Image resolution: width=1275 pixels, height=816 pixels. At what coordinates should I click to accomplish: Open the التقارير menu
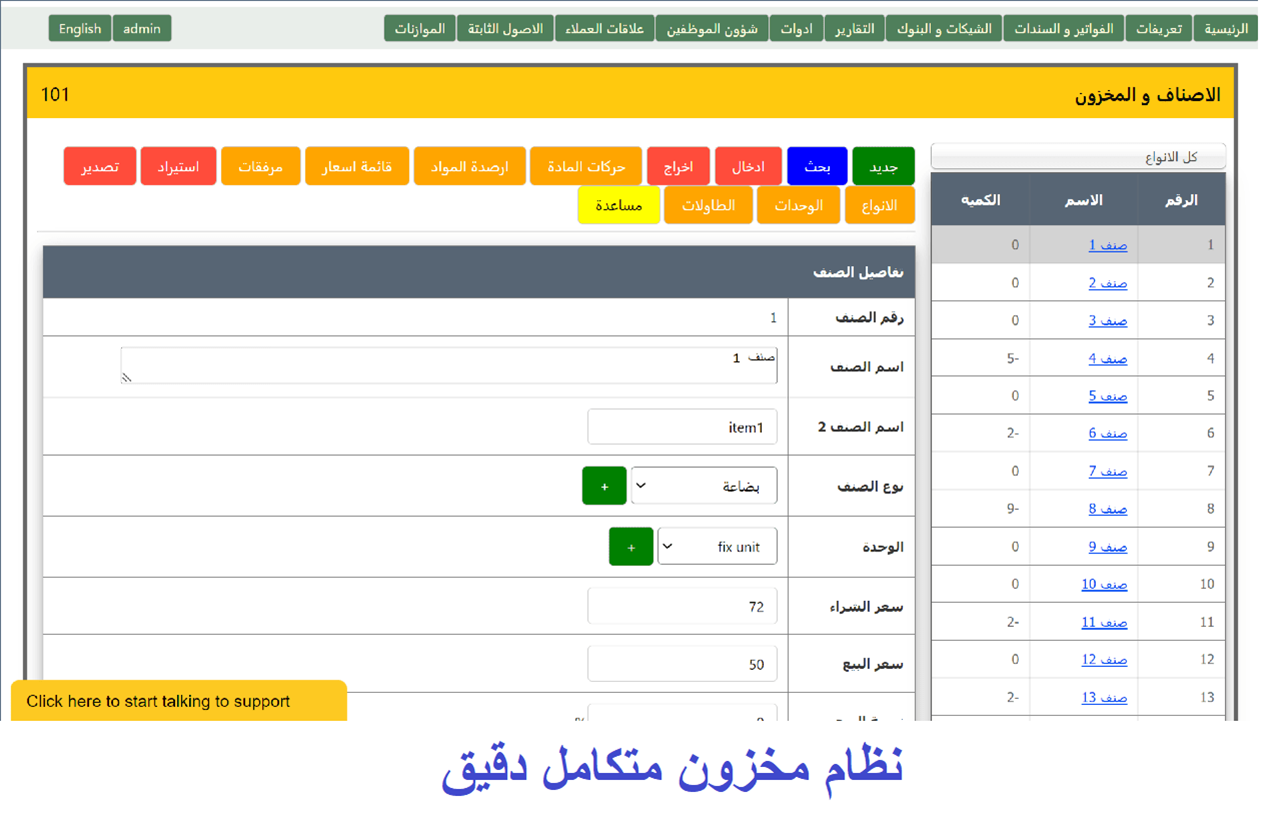point(855,29)
